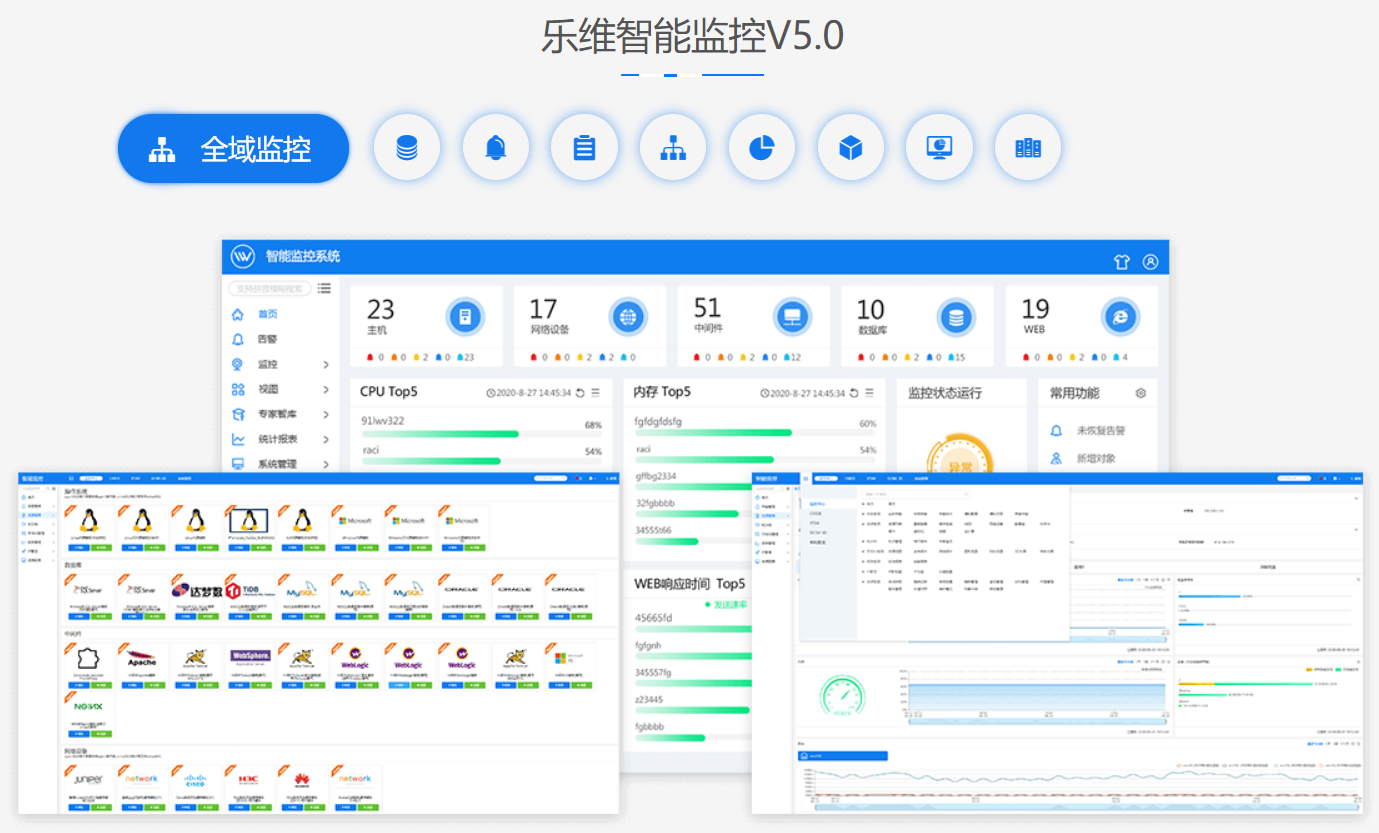The height and width of the screenshot is (833, 1379).
Task: Open the pie chart report icon tab
Action: point(761,149)
